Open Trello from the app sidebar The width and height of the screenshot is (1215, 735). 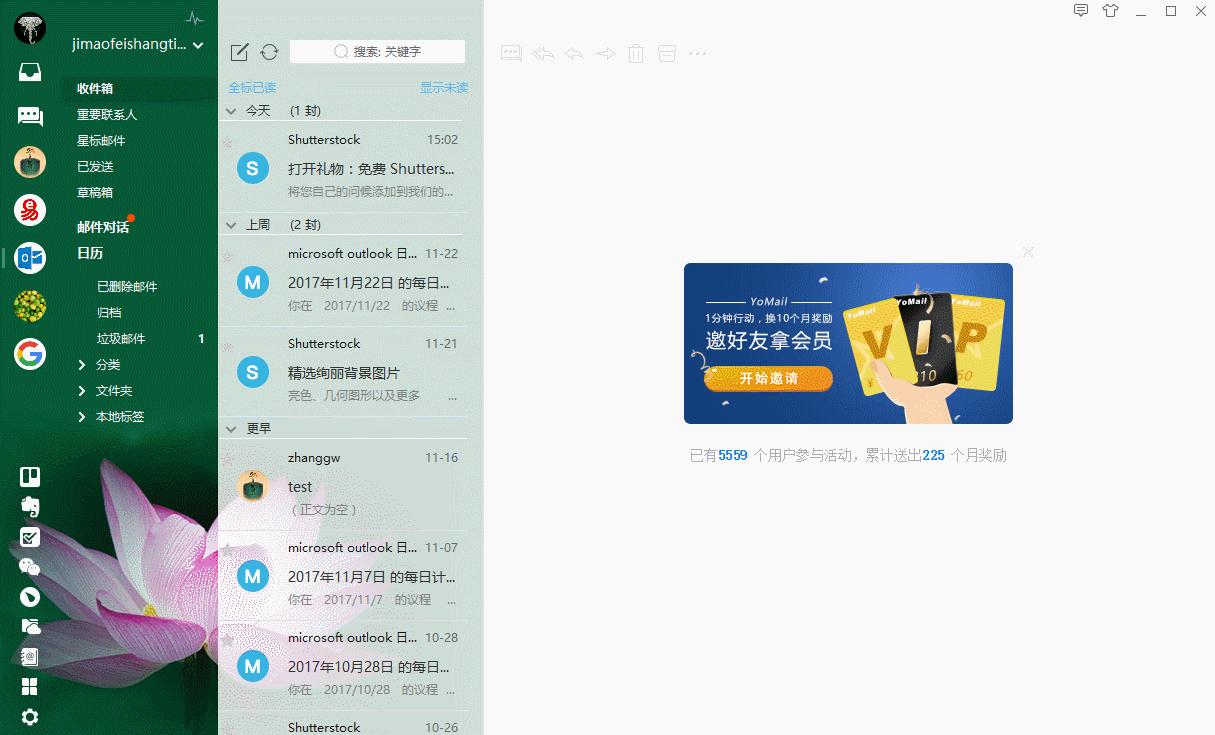point(29,477)
